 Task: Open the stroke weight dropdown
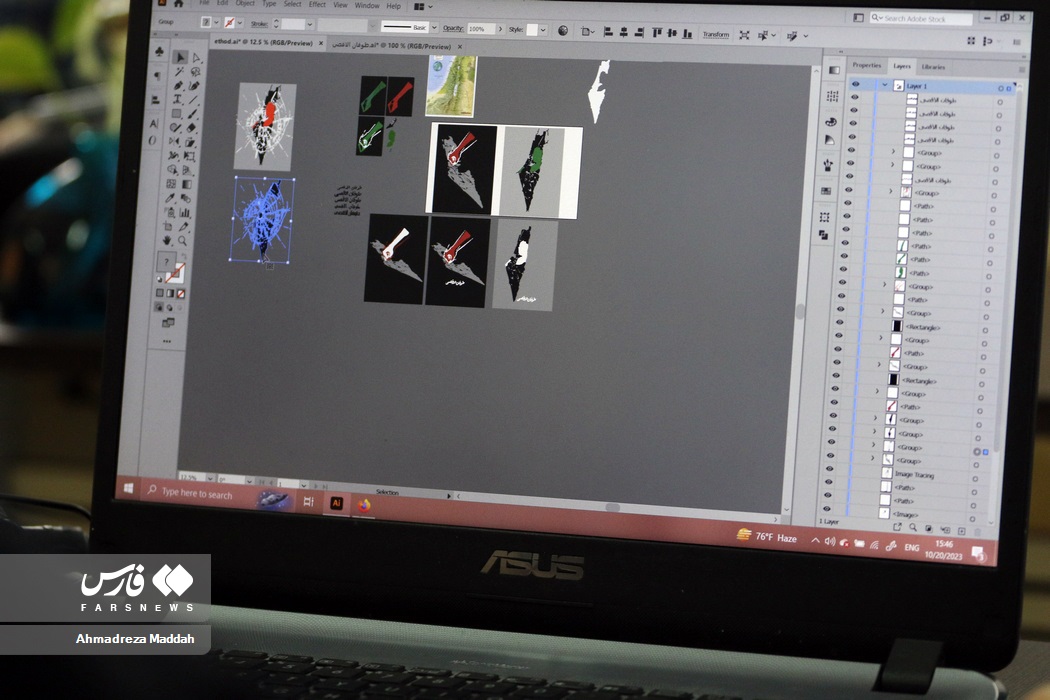[309, 25]
